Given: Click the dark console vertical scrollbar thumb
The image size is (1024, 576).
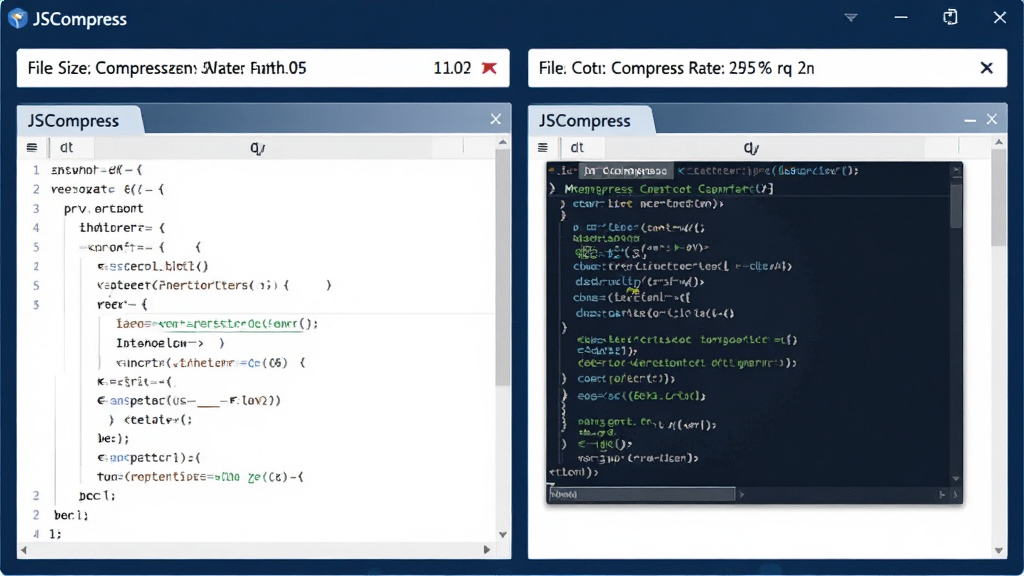Looking at the screenshot, I should (x=956, y=205).
